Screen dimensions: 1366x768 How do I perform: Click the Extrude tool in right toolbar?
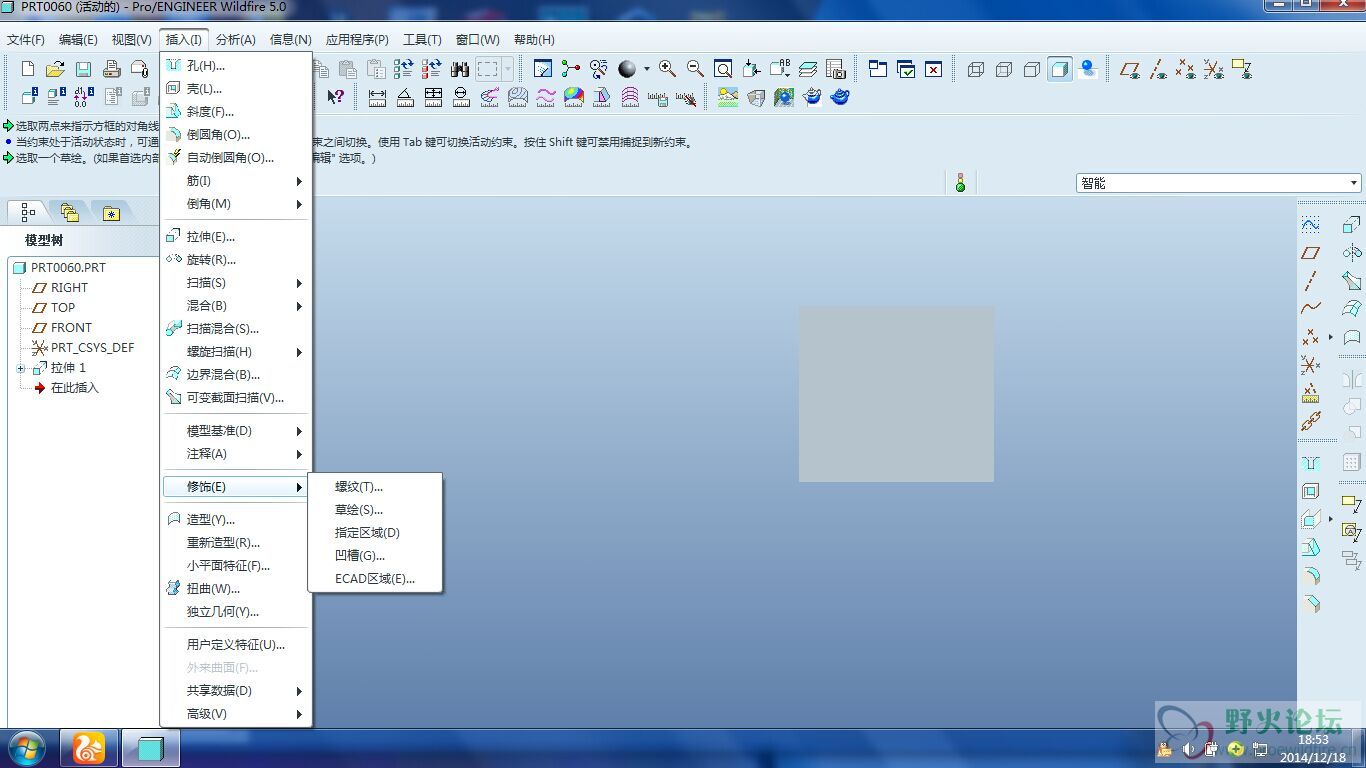pyautogui.click(x=1352, y=225)
